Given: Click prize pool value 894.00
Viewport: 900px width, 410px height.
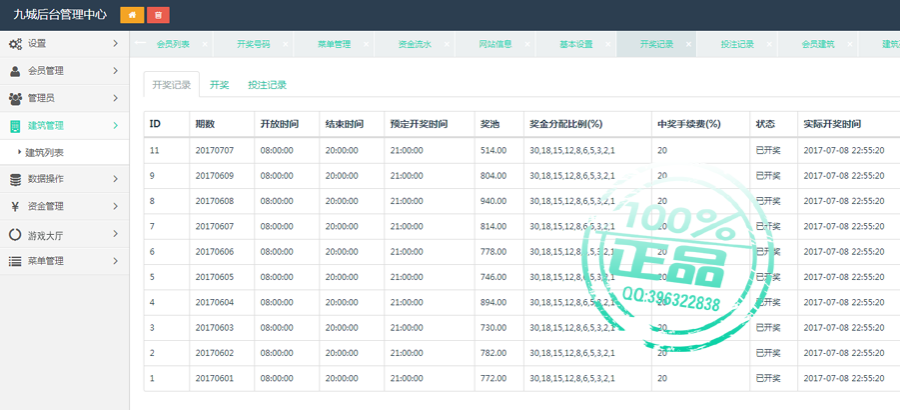Looking at the screenshot, I should 494,302.
